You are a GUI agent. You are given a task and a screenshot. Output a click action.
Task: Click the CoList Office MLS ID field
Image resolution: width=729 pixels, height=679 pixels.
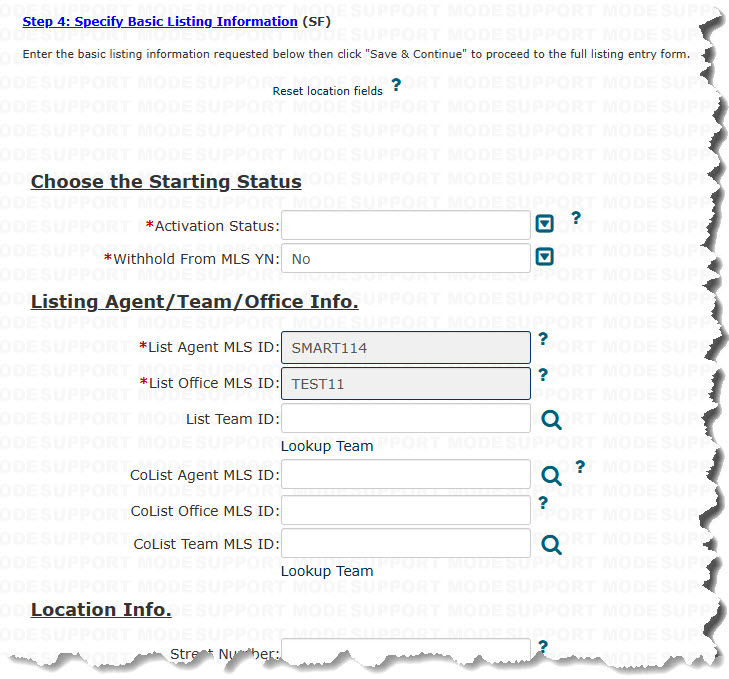click(405, 510)
